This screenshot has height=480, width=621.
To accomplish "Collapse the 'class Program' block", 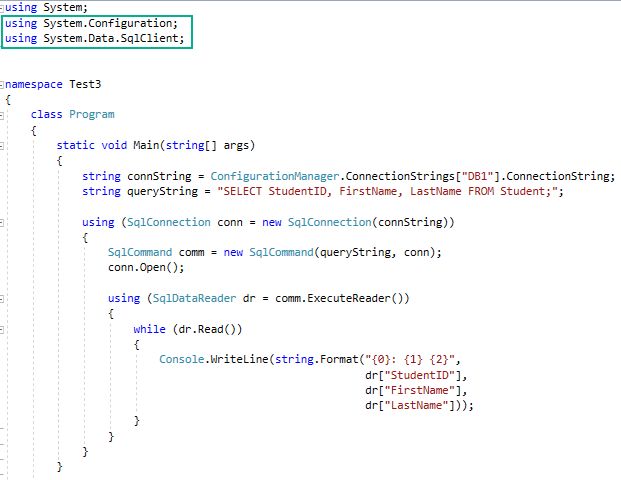I will [2, 115].
